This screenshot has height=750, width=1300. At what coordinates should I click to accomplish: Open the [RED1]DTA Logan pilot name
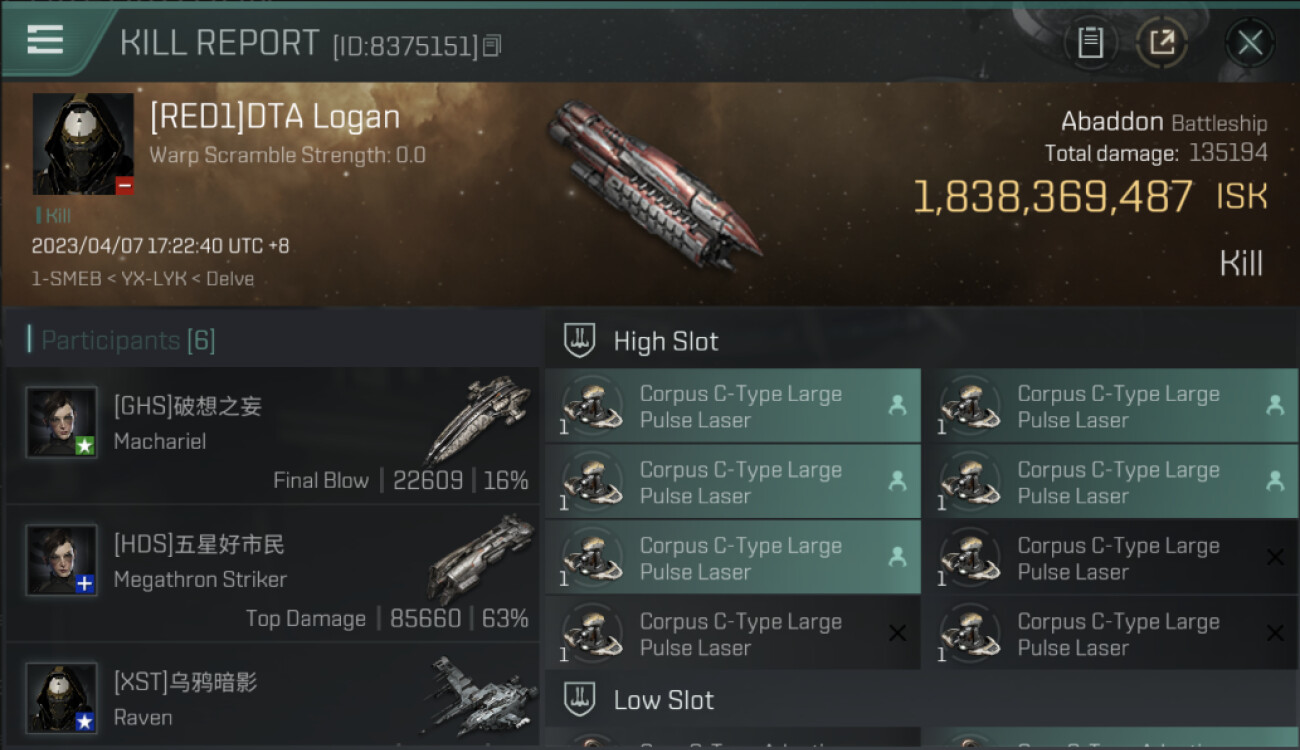coord(275,118)
